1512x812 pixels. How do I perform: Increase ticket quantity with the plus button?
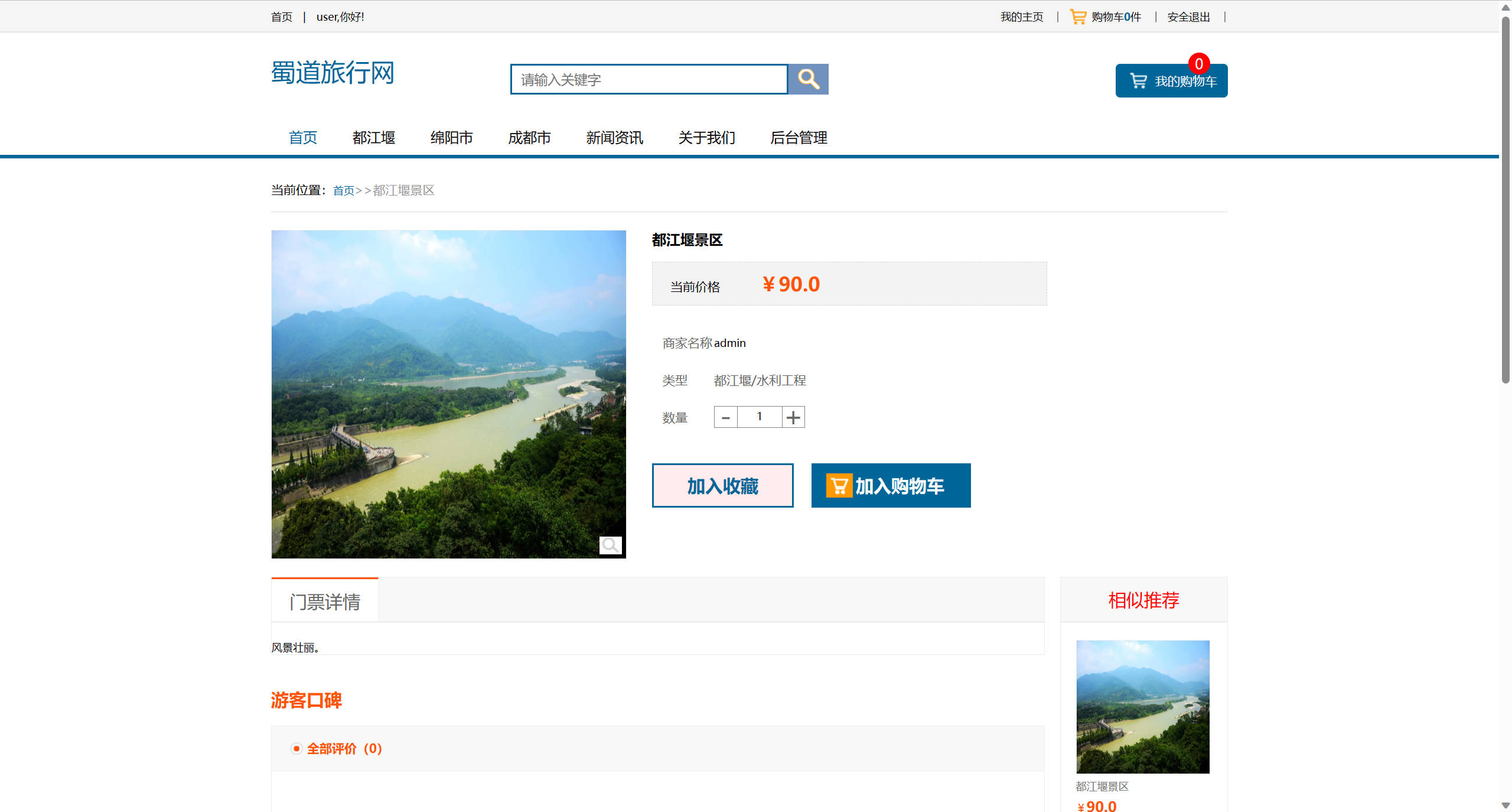pos(793,417)
